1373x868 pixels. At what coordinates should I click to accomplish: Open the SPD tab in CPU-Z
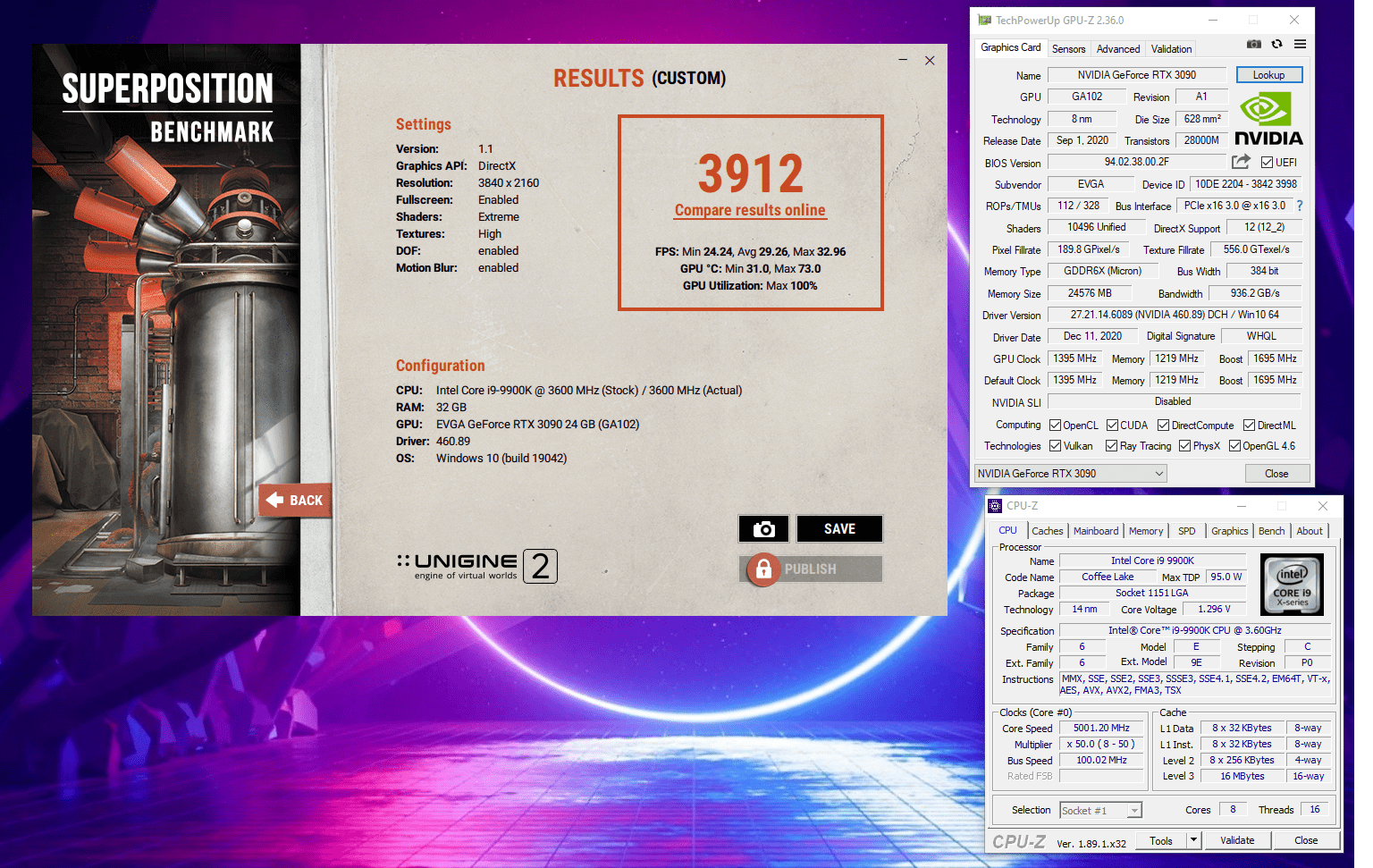(1186, 531)
